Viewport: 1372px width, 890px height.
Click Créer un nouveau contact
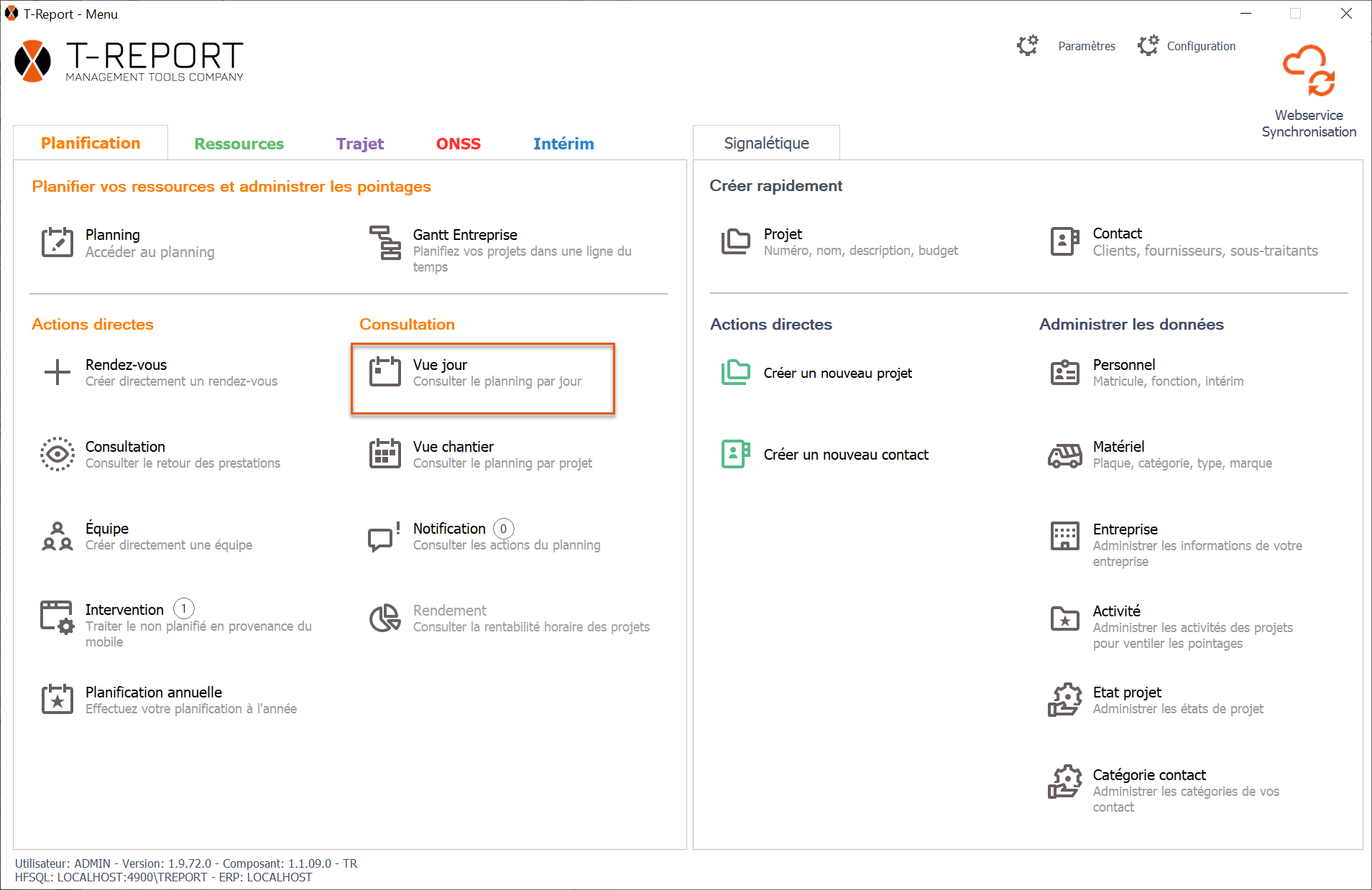845,455
